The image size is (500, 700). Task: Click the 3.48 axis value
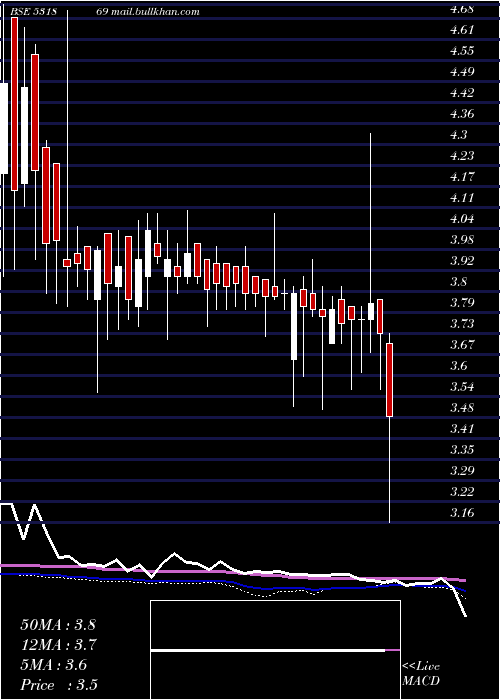point(463,408)
